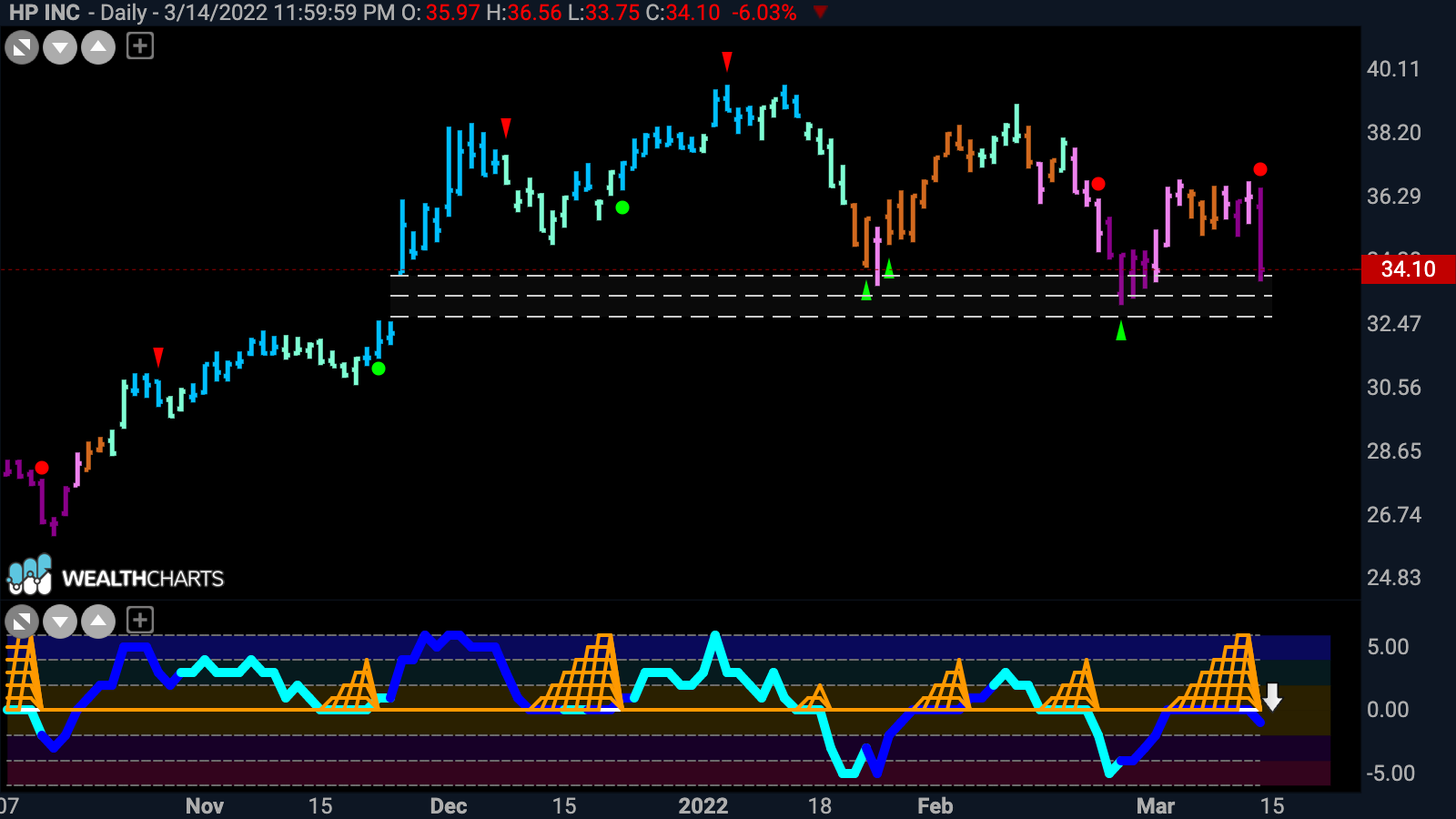Click the leftmost green buy arrow in late January
This screenshot has height=819, width=1456.
[x=866, y=290]
